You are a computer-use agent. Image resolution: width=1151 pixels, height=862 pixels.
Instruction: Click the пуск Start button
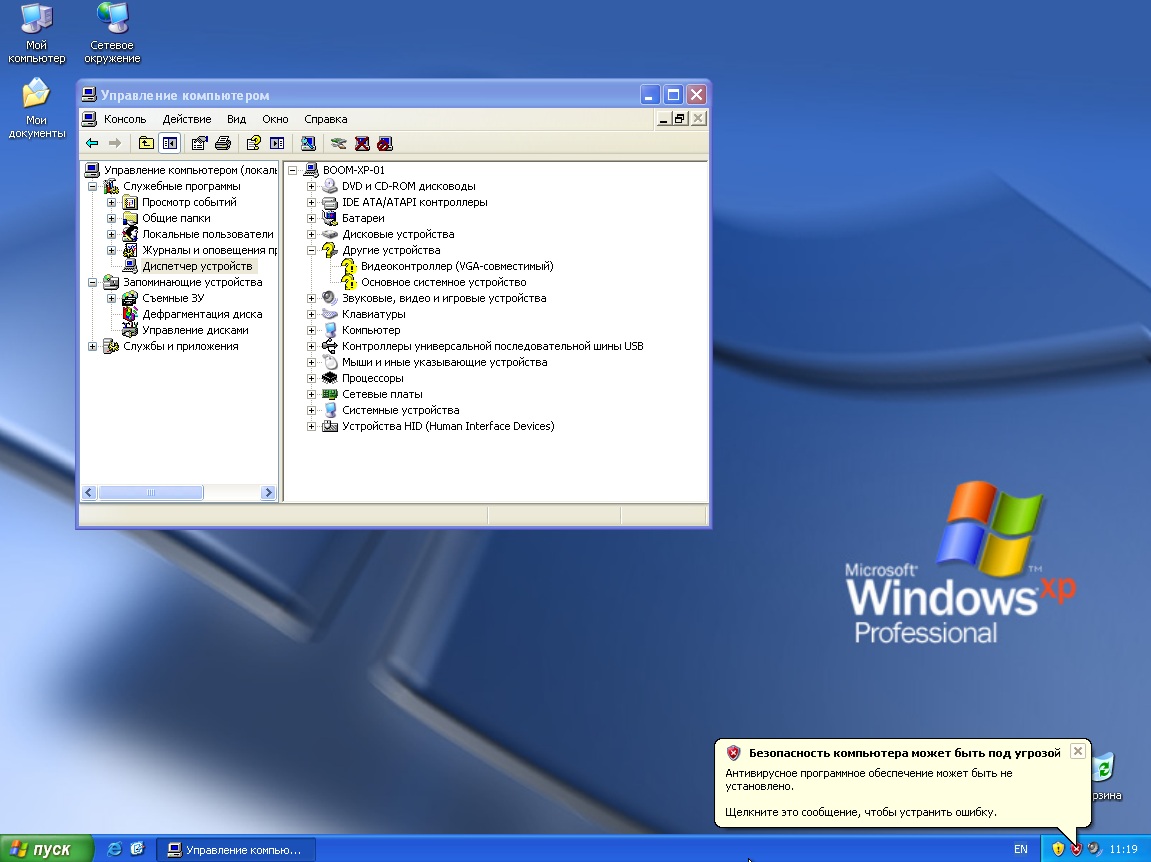coord(46,849)
